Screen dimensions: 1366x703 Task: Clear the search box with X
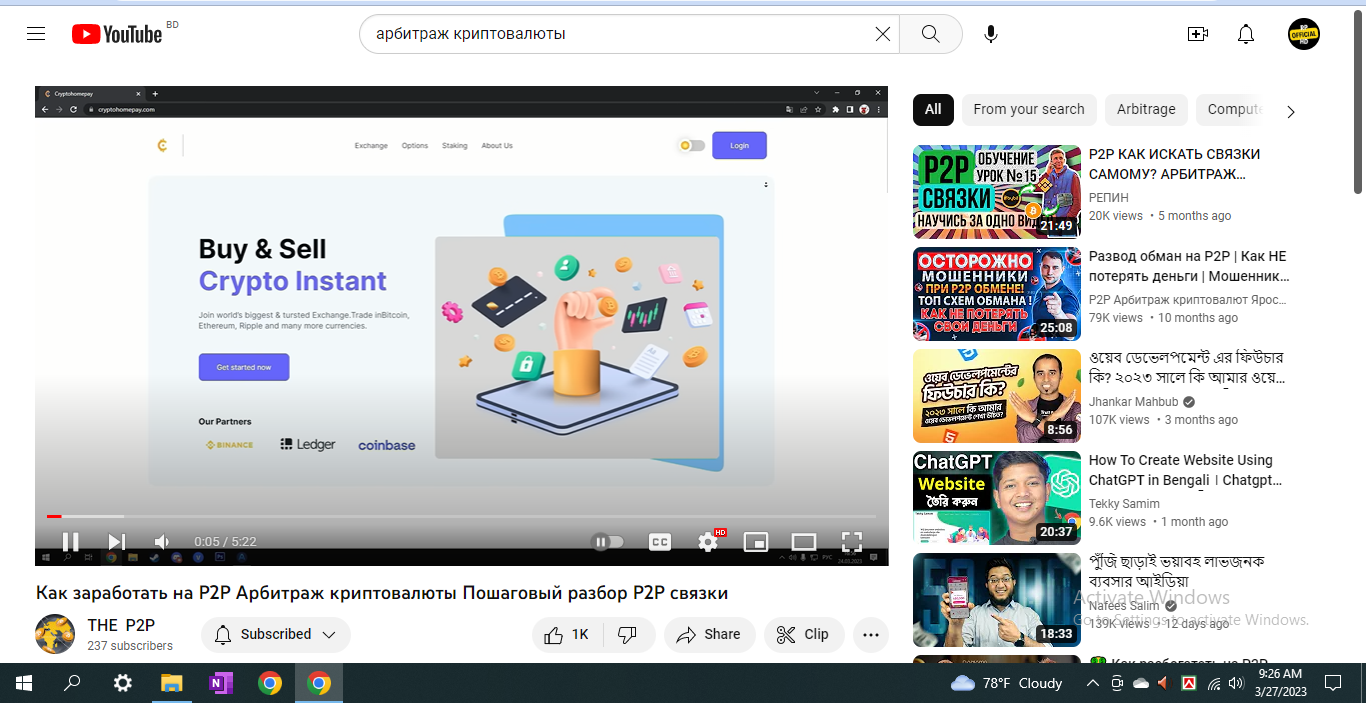click(883, 34)
